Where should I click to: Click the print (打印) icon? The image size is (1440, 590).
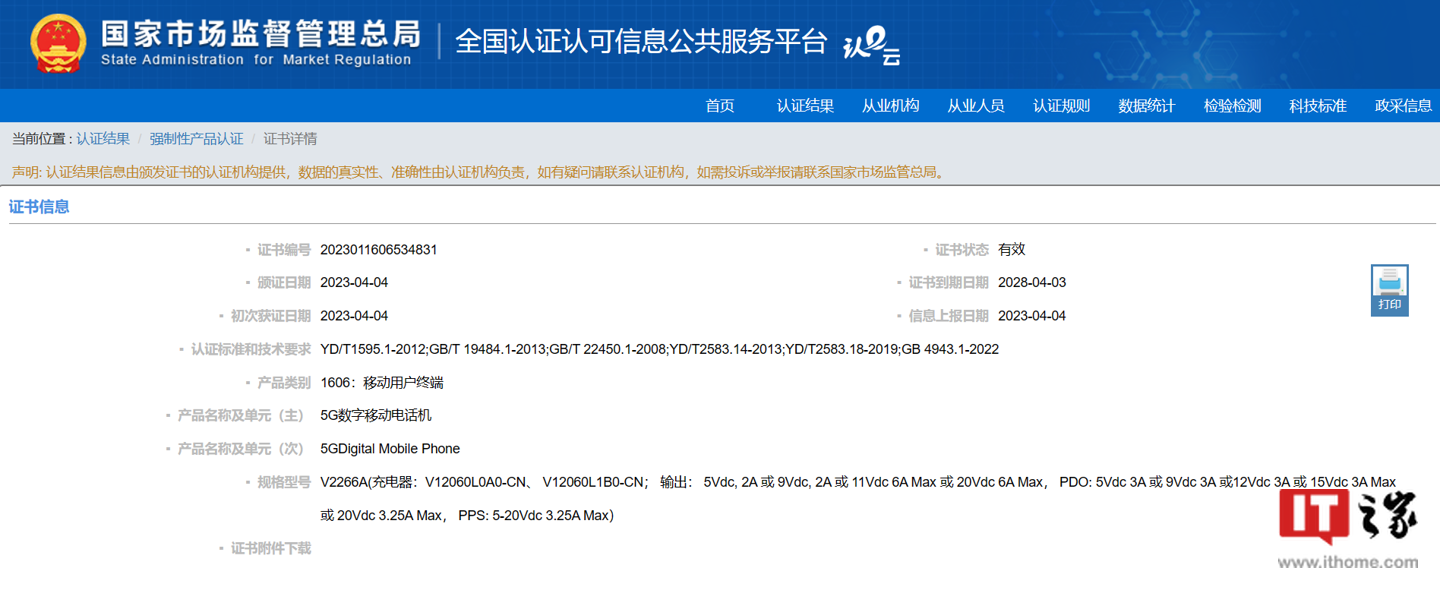1389,290
